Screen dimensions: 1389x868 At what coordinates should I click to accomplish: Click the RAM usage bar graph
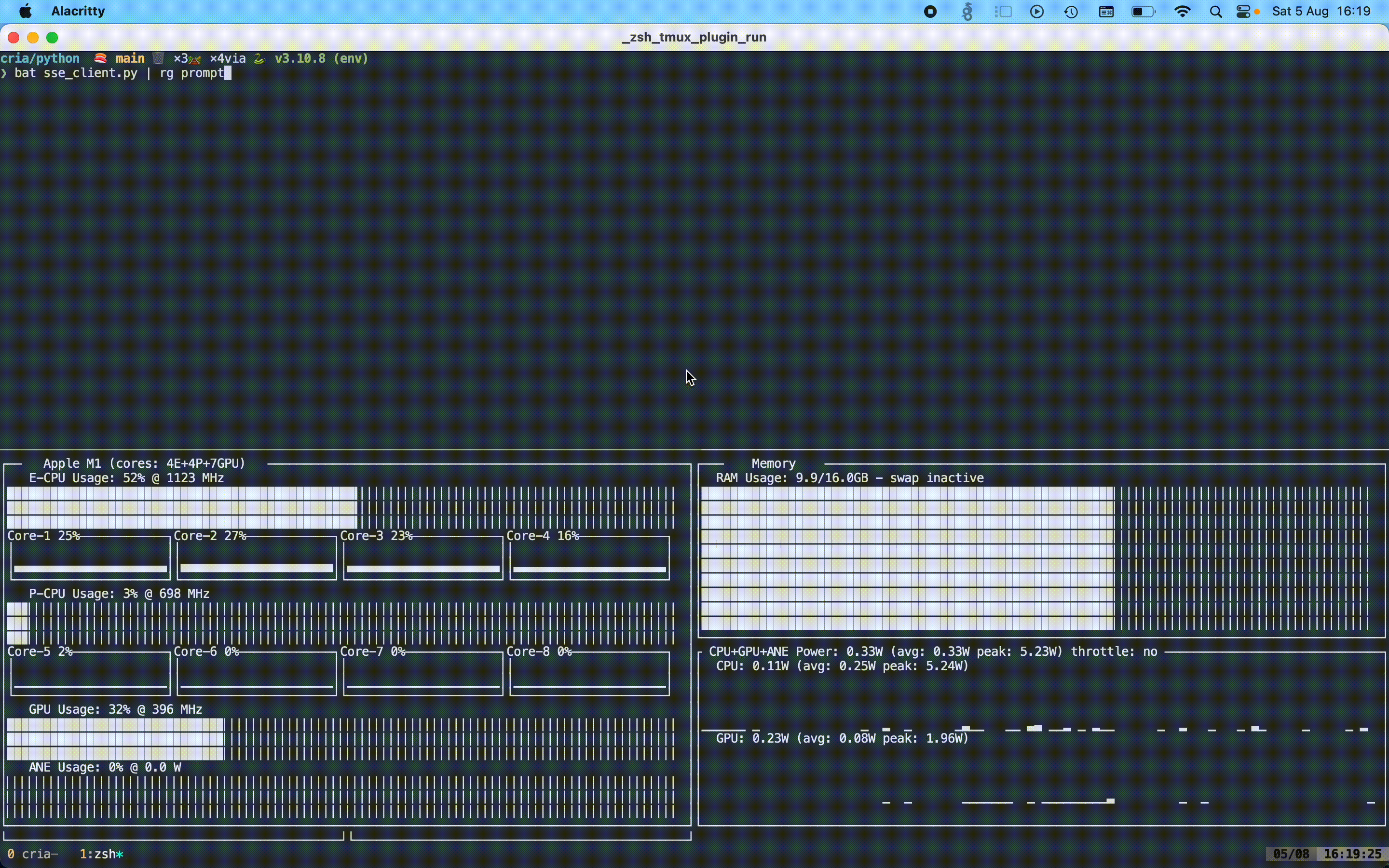[x=1035, y=558]
